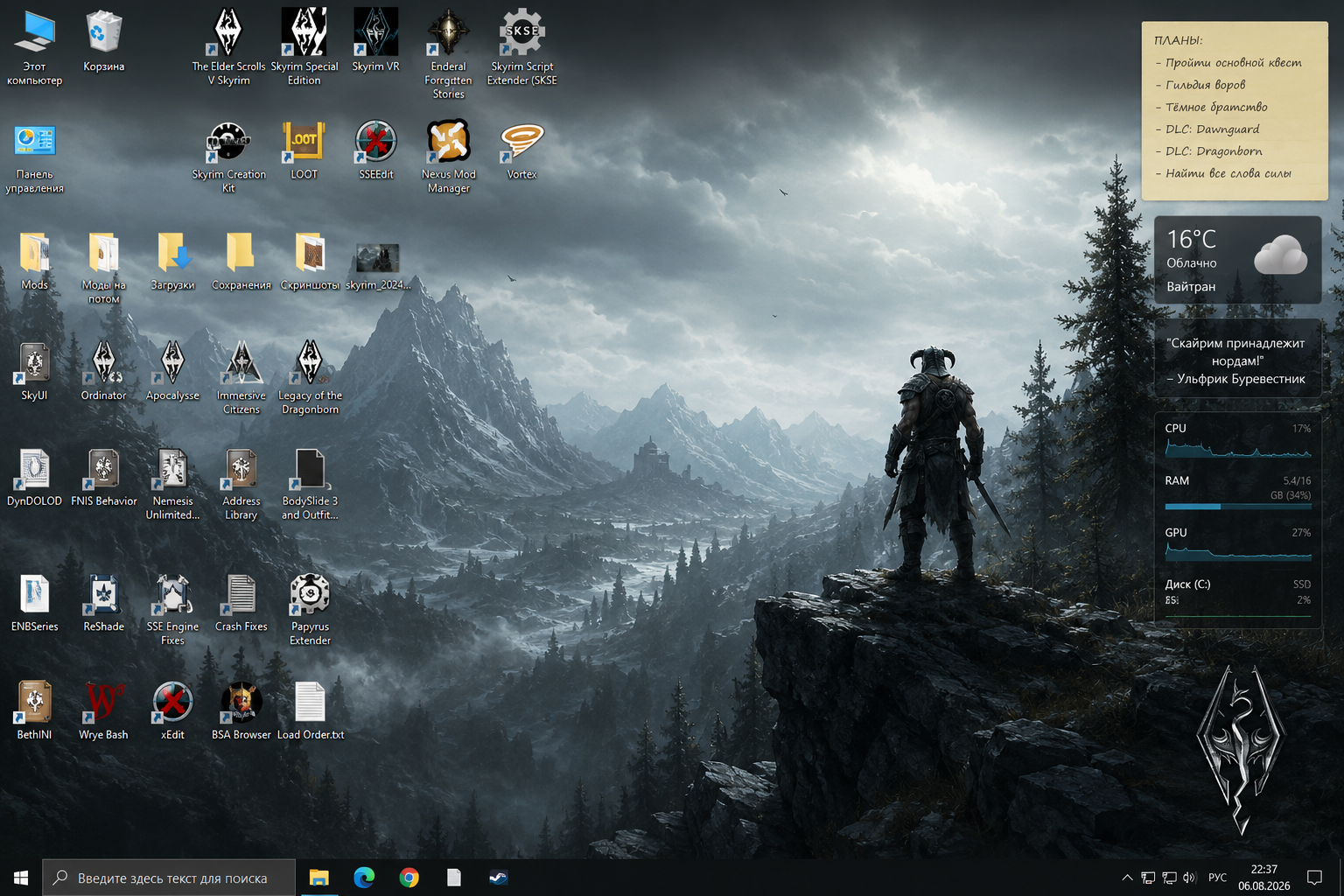
Task: Select Этот компьютер icon
Action: (x=34, y=48)
